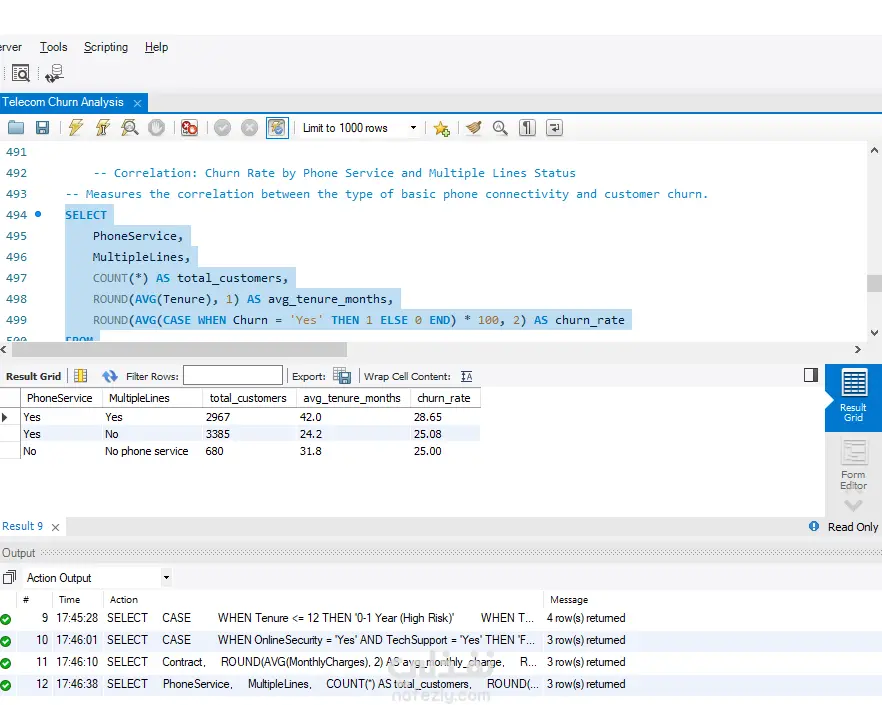882x705 pixels.
Task: Click the export recordset icon
Action: pos(342,376)
